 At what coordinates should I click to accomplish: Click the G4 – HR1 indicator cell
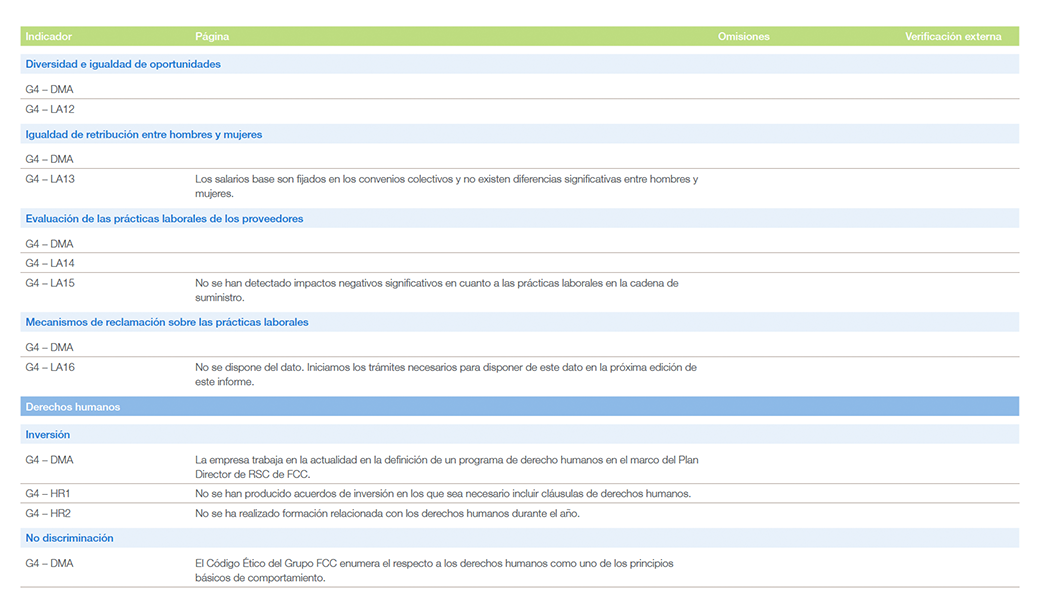[48, 494]
